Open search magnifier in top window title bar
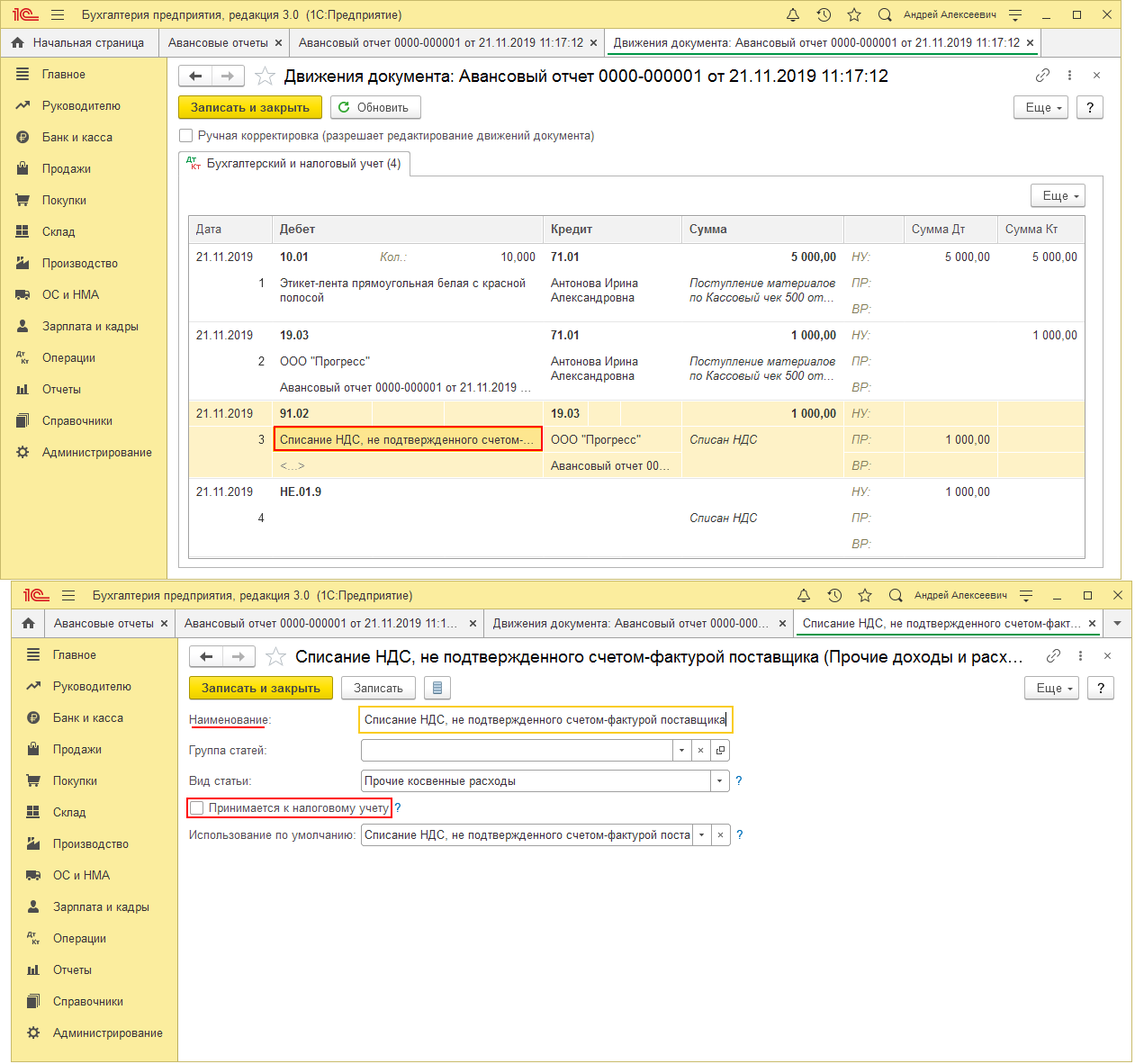The width and height of the screenshot is (1135, 1064). pyautogui.click(x=885, y=14)
